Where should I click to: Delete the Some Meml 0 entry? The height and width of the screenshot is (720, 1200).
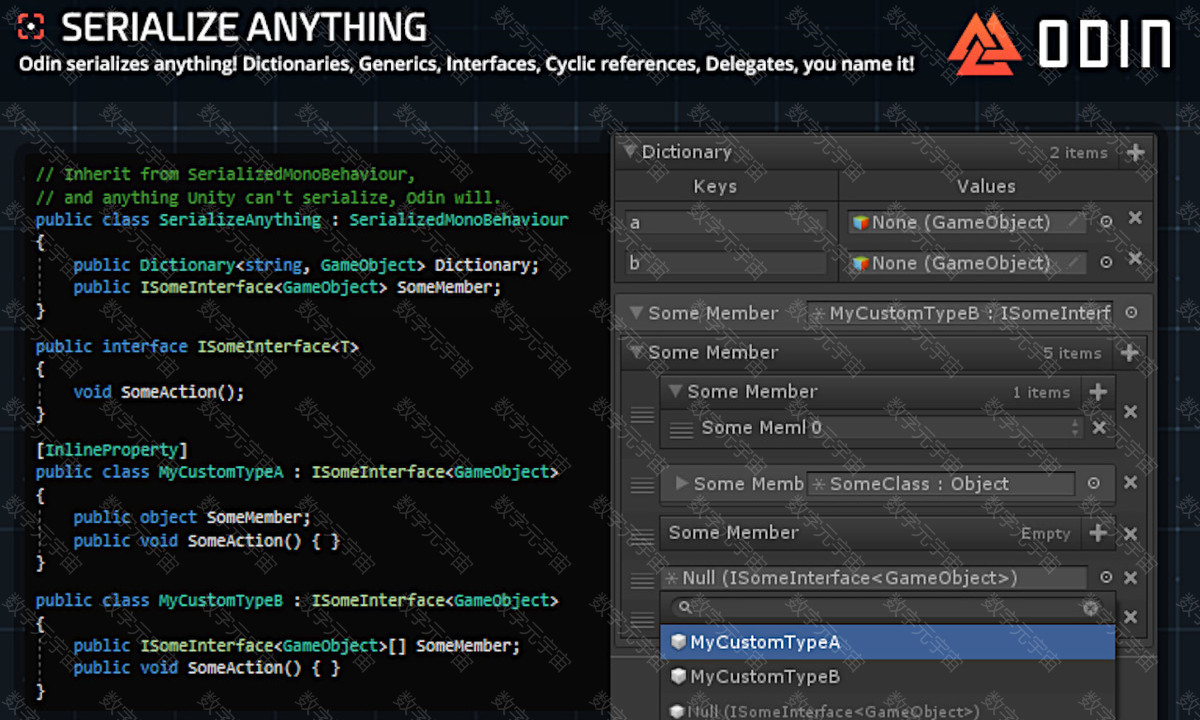tap(1099, 428)
